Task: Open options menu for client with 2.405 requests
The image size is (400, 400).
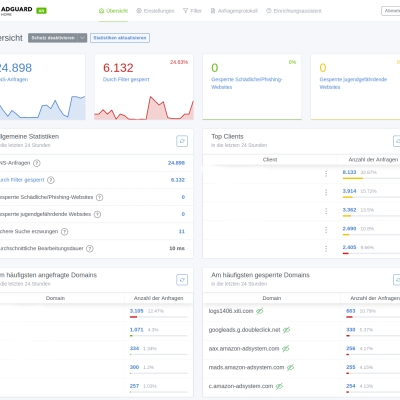Action: pyautogui.click(x=326, y=249)
